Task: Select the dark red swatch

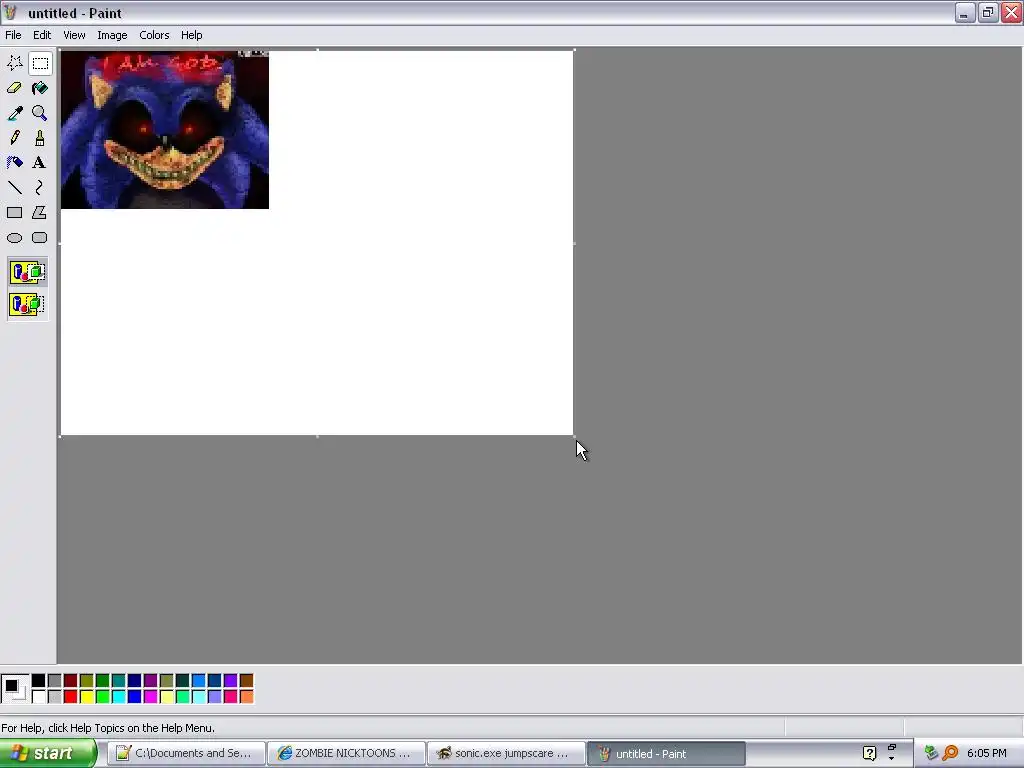Action: point(71,681)
